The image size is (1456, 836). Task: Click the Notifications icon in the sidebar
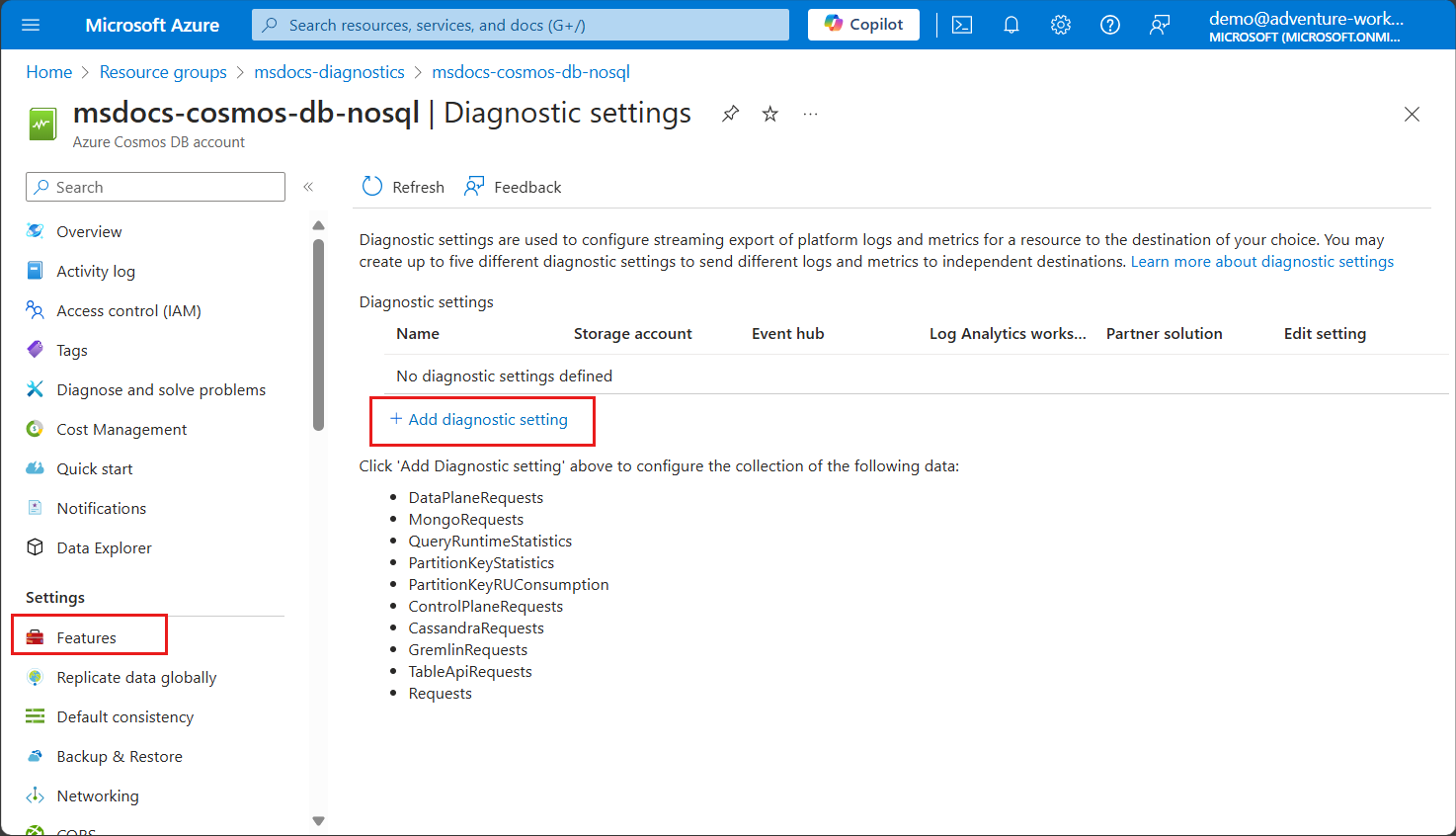(36, 508)
